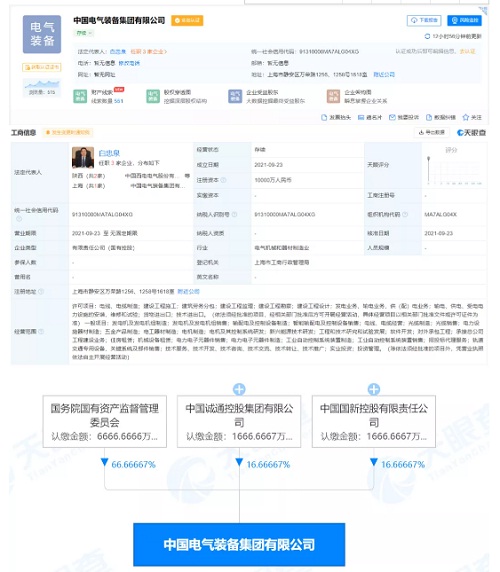Click the 中国诚通控股集团有限公司 shareholder box
The image size is (500, 572).
point(239,421)
